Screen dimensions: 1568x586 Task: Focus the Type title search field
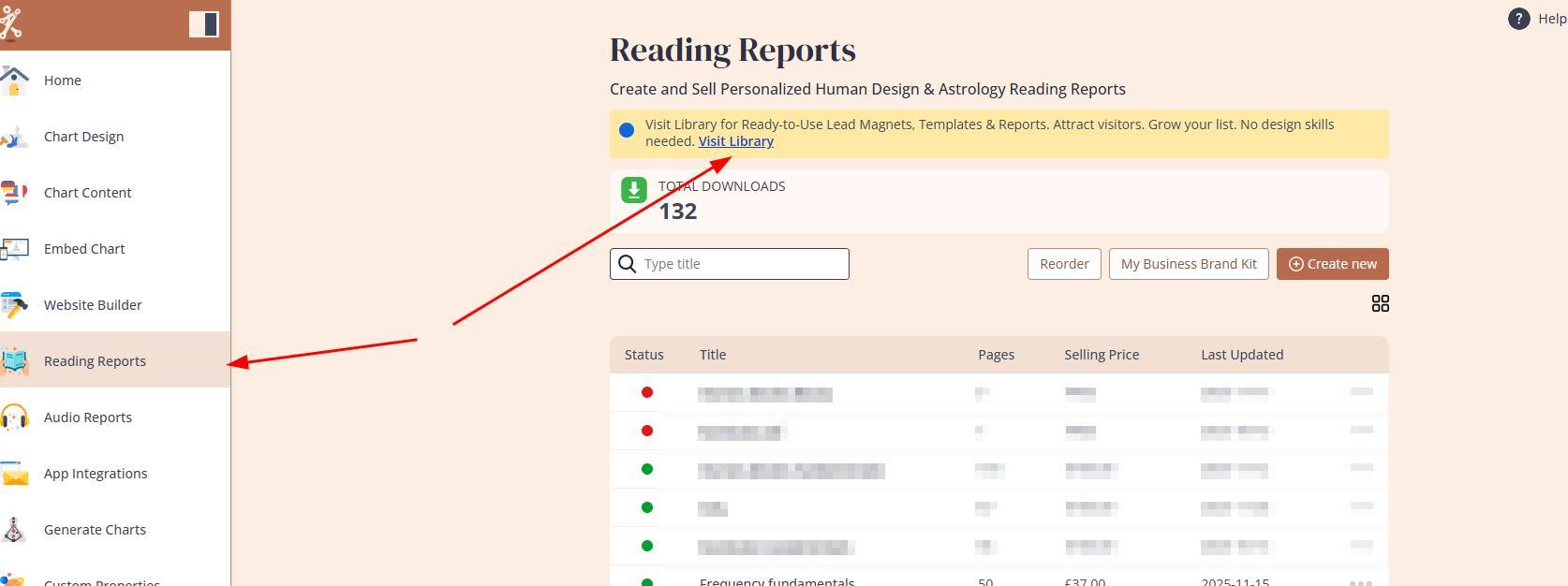point(740,264)
